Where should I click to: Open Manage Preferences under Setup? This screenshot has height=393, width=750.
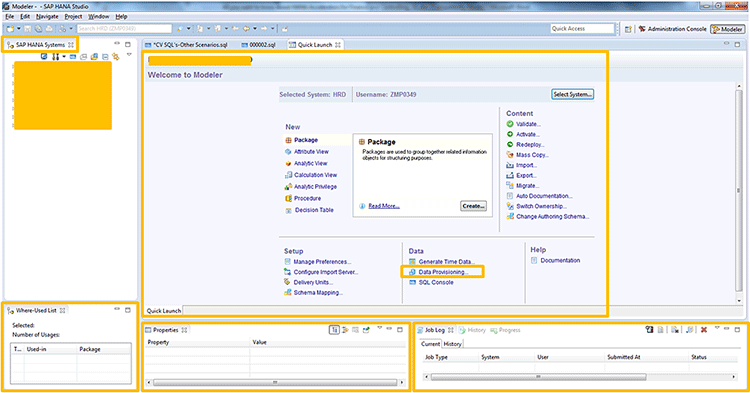point(322,262)
